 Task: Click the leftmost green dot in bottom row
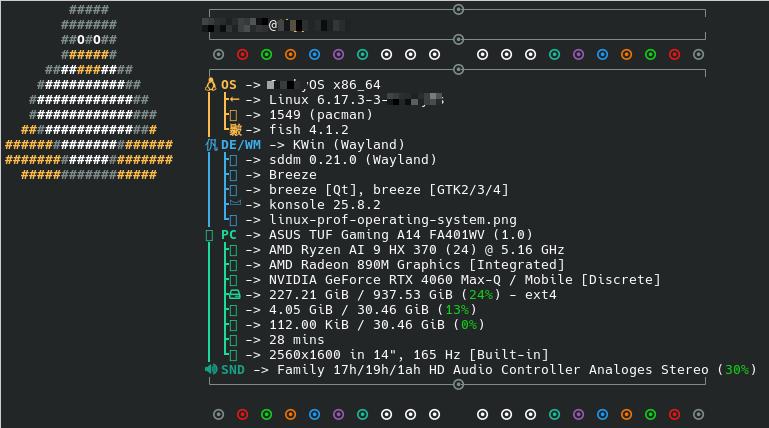267,414
